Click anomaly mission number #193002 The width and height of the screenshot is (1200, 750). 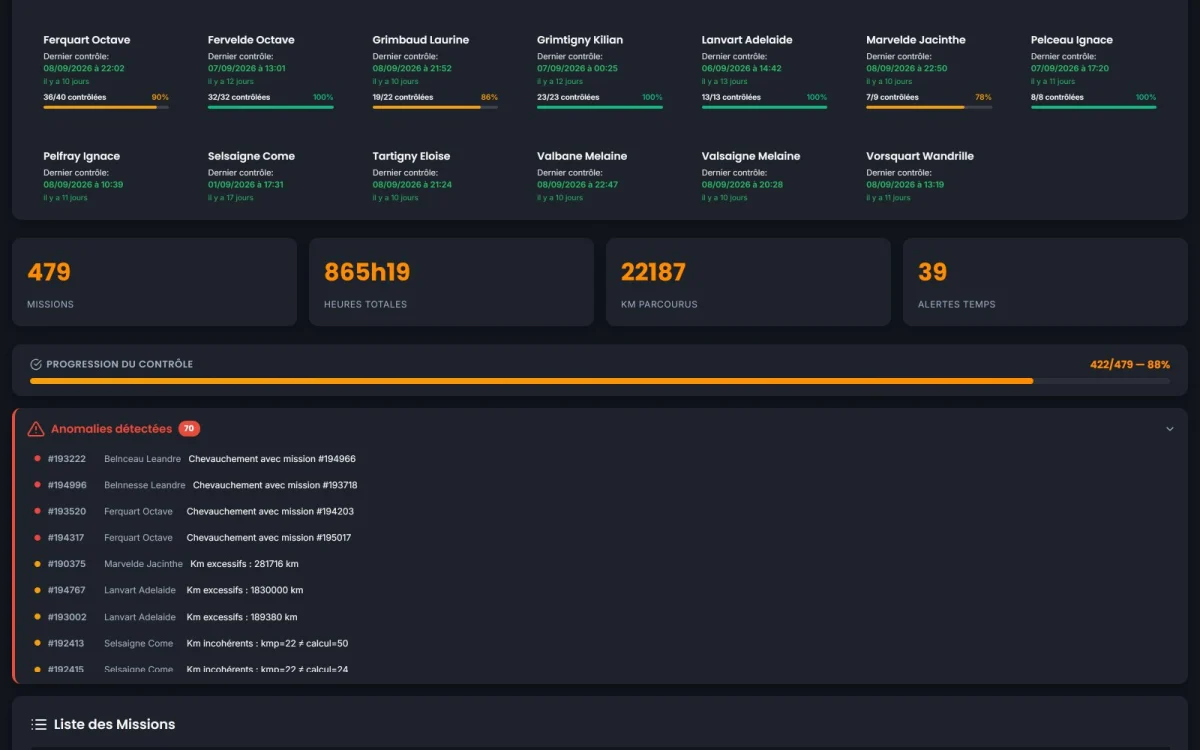[67, 617]
